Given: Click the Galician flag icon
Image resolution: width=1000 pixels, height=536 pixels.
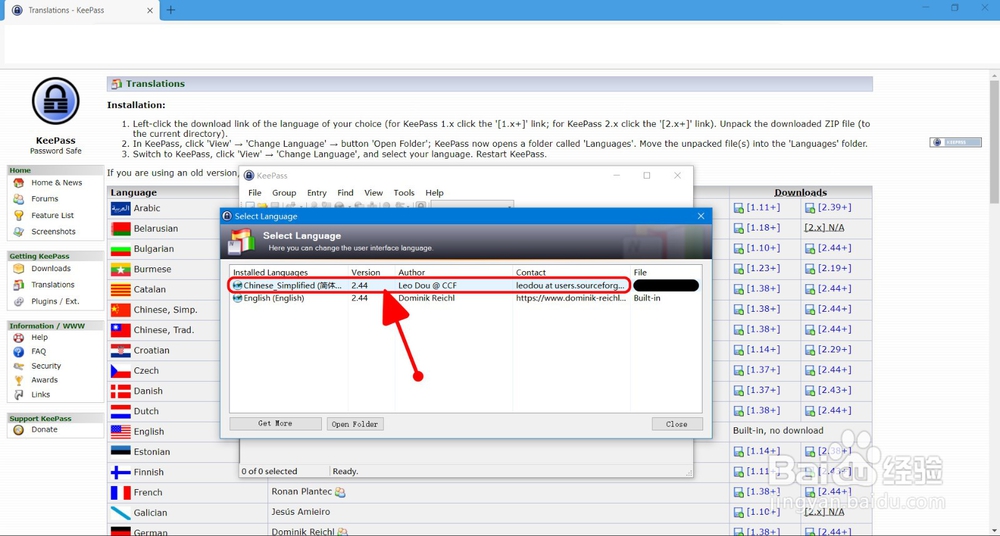Looking at the screenshot, I should point(121,512).
